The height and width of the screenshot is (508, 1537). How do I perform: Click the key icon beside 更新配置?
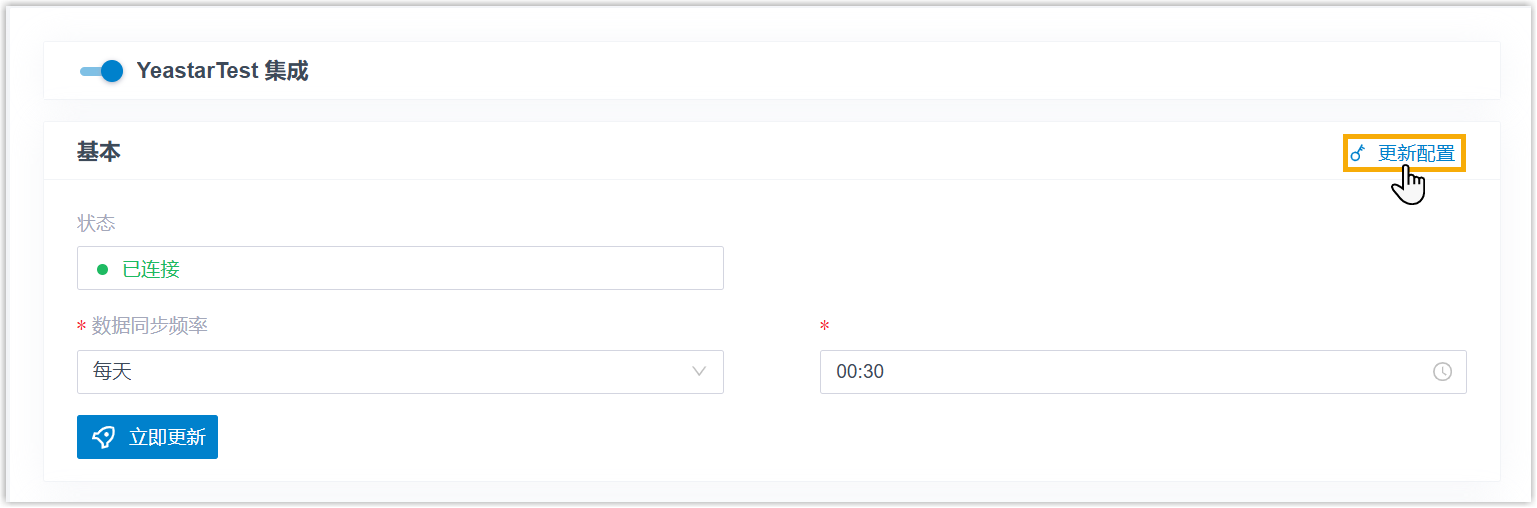point(1357,154)
